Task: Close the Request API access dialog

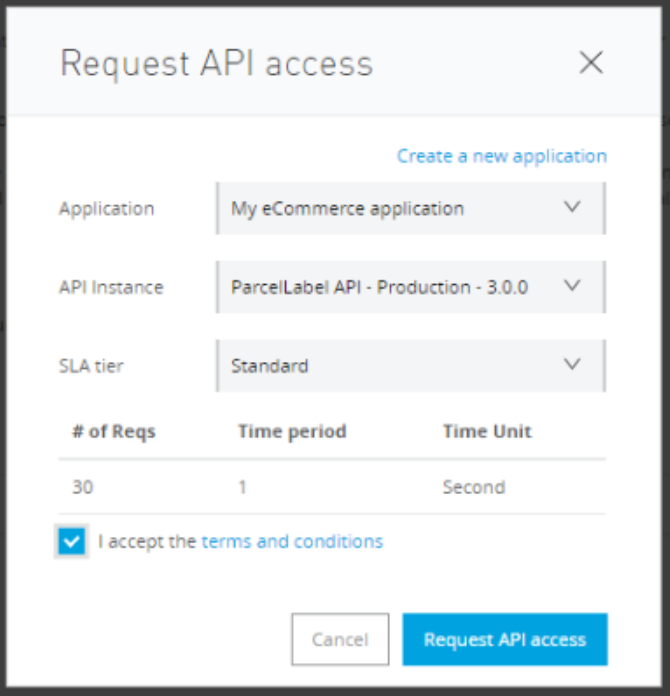Action: [x=591, y=63]
